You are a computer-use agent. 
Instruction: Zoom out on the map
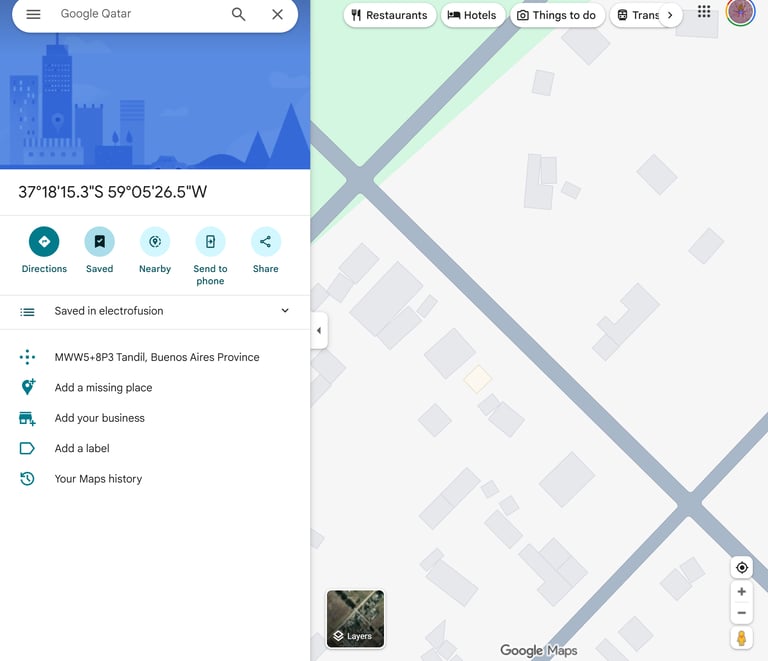[x=742, y=613]
